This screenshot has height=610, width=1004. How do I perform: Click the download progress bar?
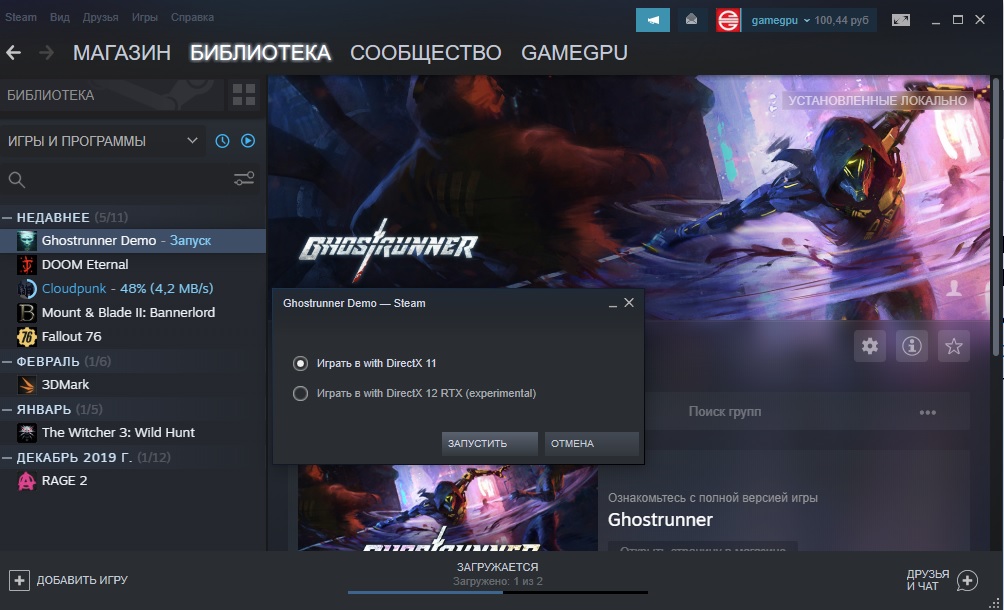[x=498, y=593]
